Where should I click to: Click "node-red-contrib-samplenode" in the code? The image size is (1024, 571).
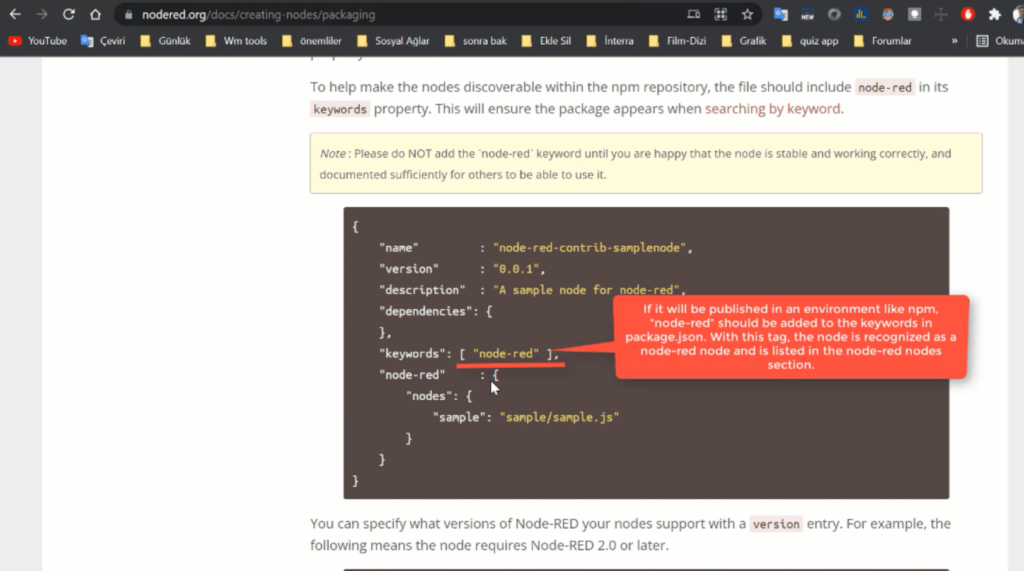[590, 248]
